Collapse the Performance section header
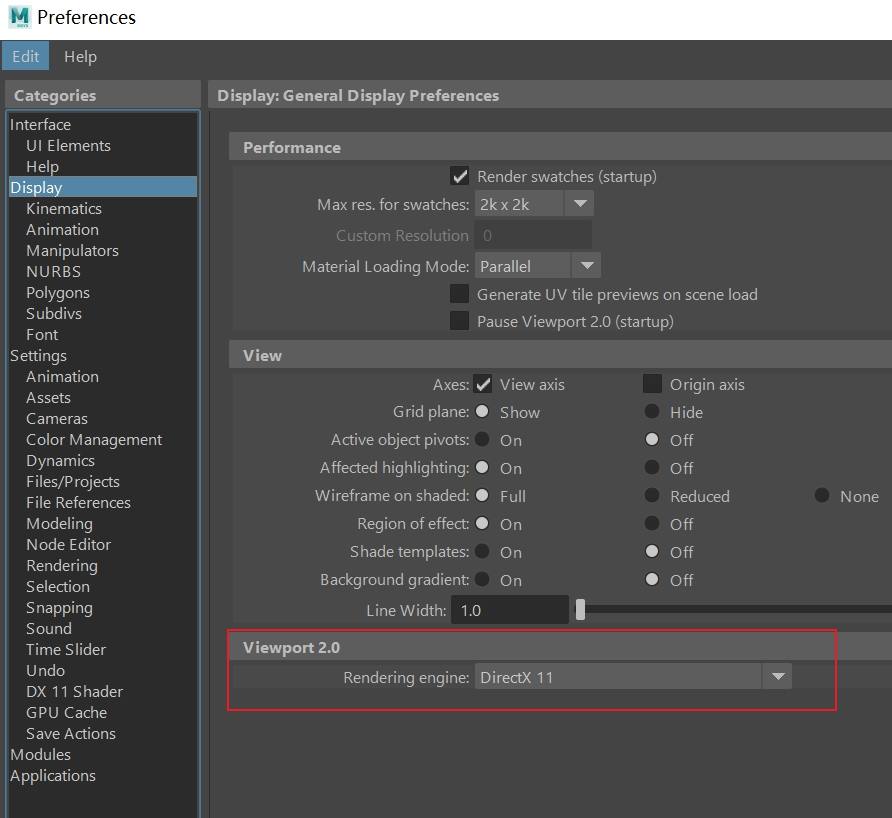 560,147
